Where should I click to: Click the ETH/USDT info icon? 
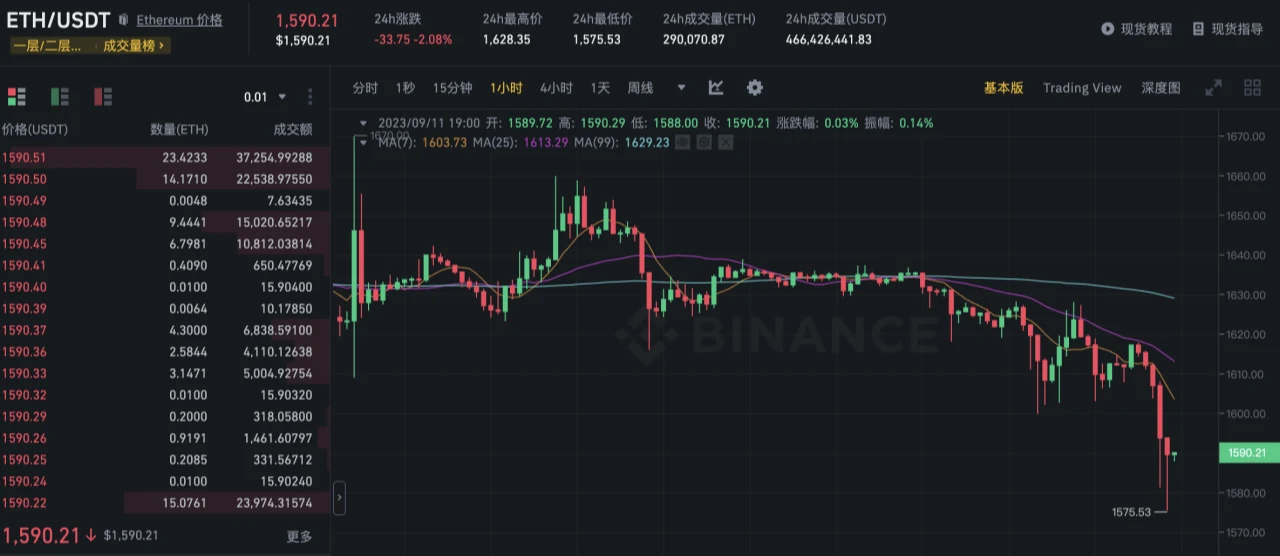coord(123,20)
